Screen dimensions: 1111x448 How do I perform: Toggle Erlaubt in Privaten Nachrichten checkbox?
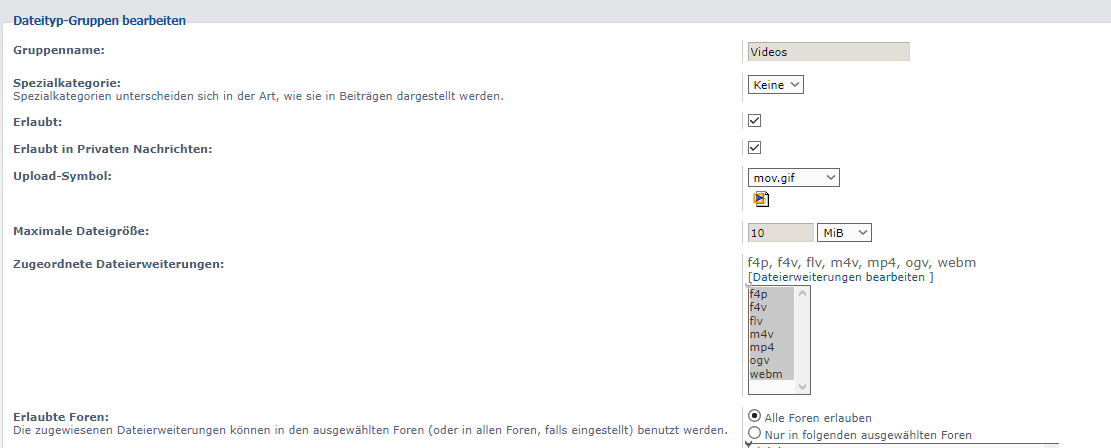[755, 148]
